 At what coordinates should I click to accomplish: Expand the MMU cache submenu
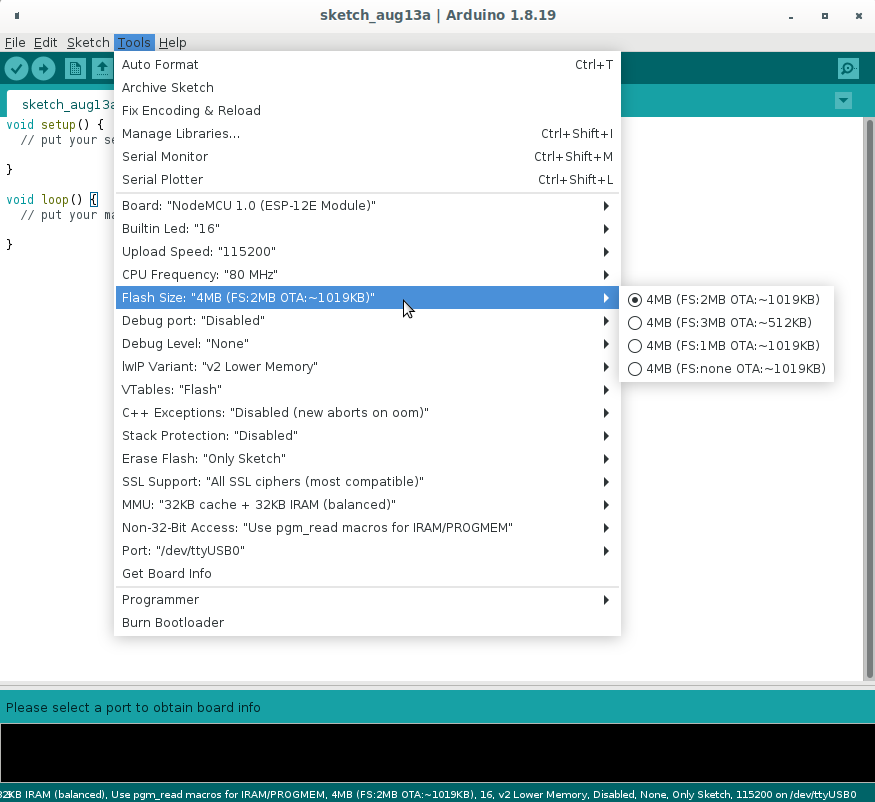[367, 505]
